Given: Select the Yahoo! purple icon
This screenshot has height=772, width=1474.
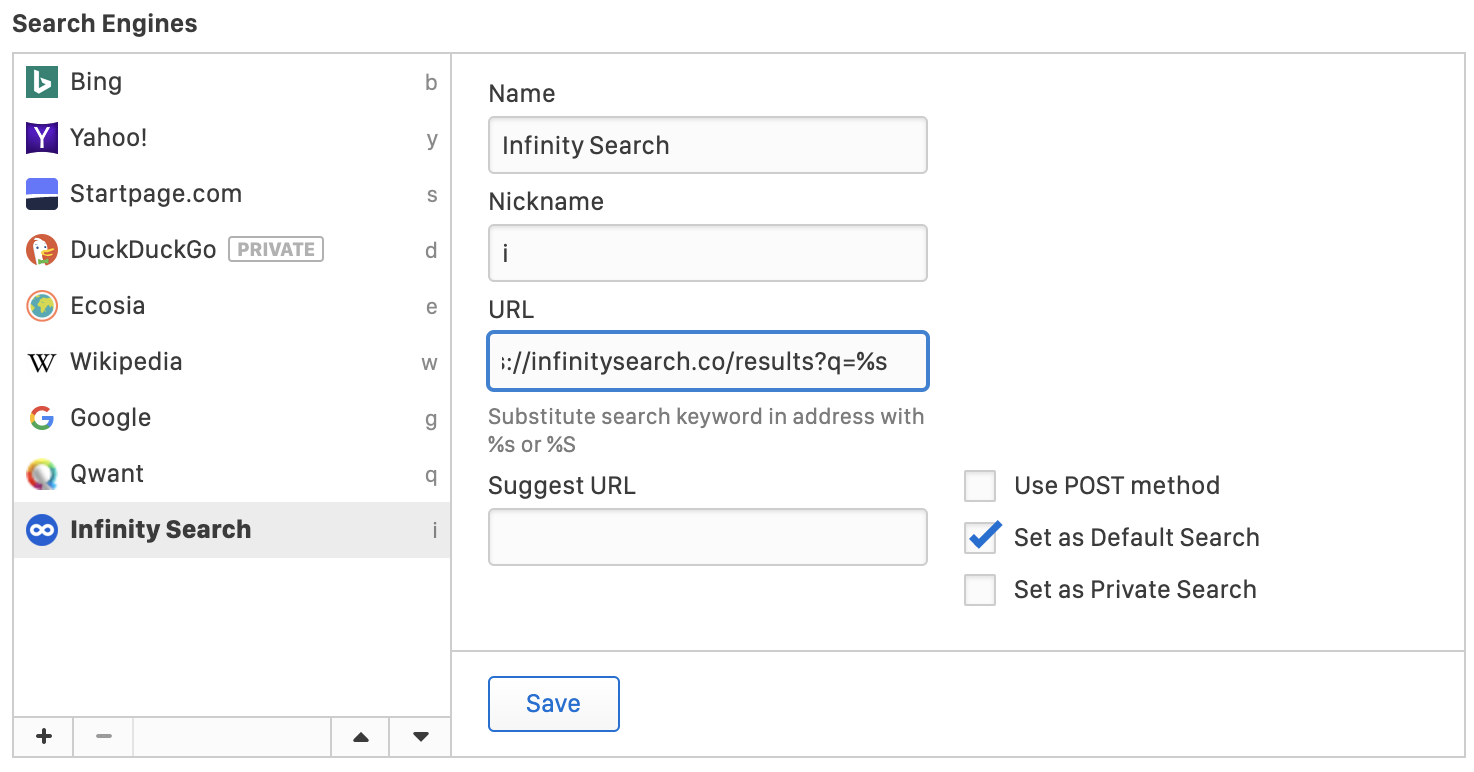Looking at the screenshot, I should tap(42, 138).
